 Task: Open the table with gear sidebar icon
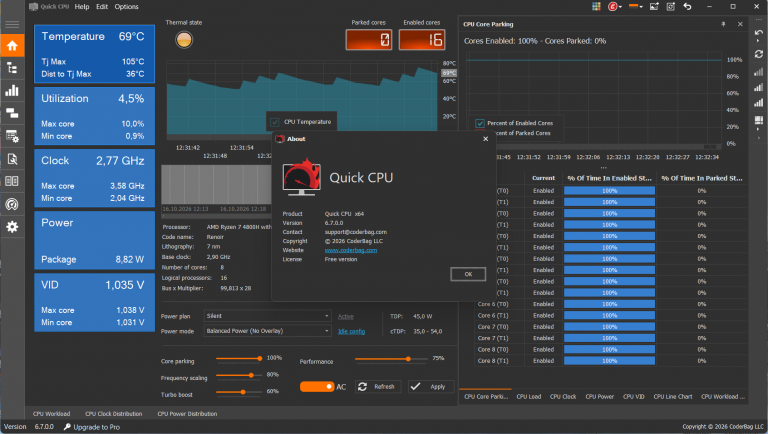click(x=12, y=136)
